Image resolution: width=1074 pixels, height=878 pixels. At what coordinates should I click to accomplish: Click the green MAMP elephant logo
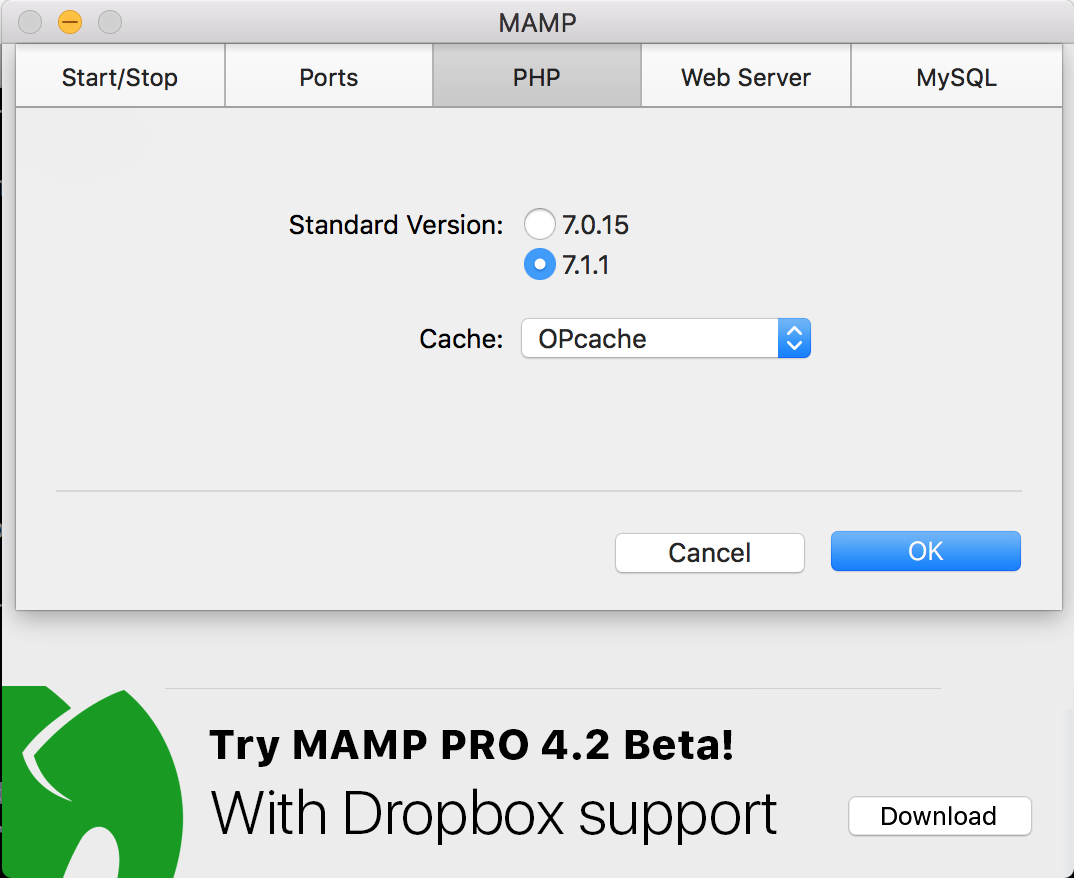point(92,782)
